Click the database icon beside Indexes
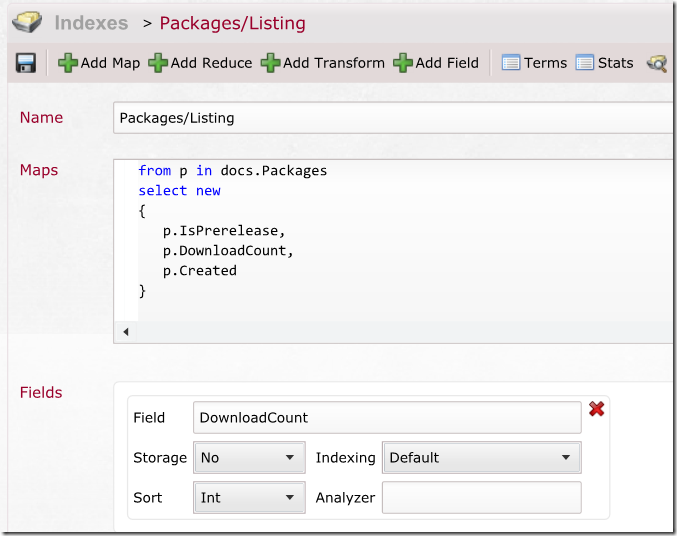 (x=27, y=22)
